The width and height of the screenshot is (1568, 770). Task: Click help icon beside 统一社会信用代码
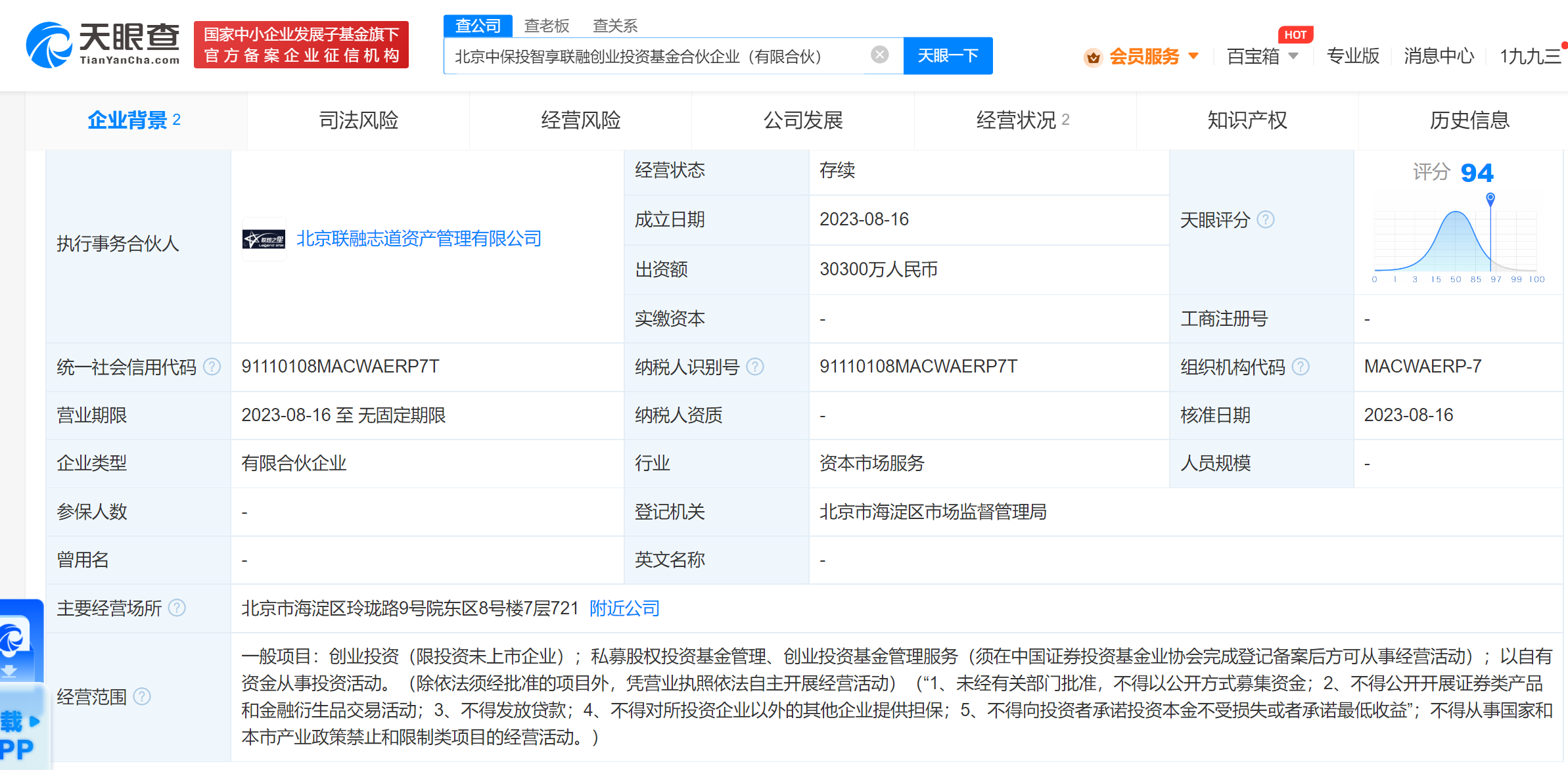click(212, 367)
